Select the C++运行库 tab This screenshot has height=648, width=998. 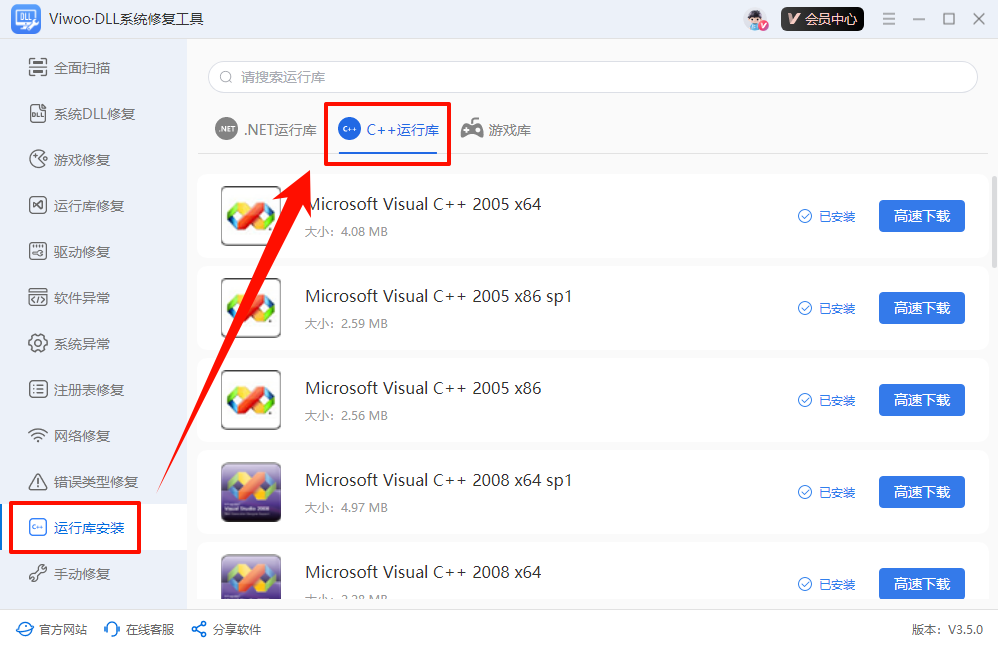(x=389, y=130)
